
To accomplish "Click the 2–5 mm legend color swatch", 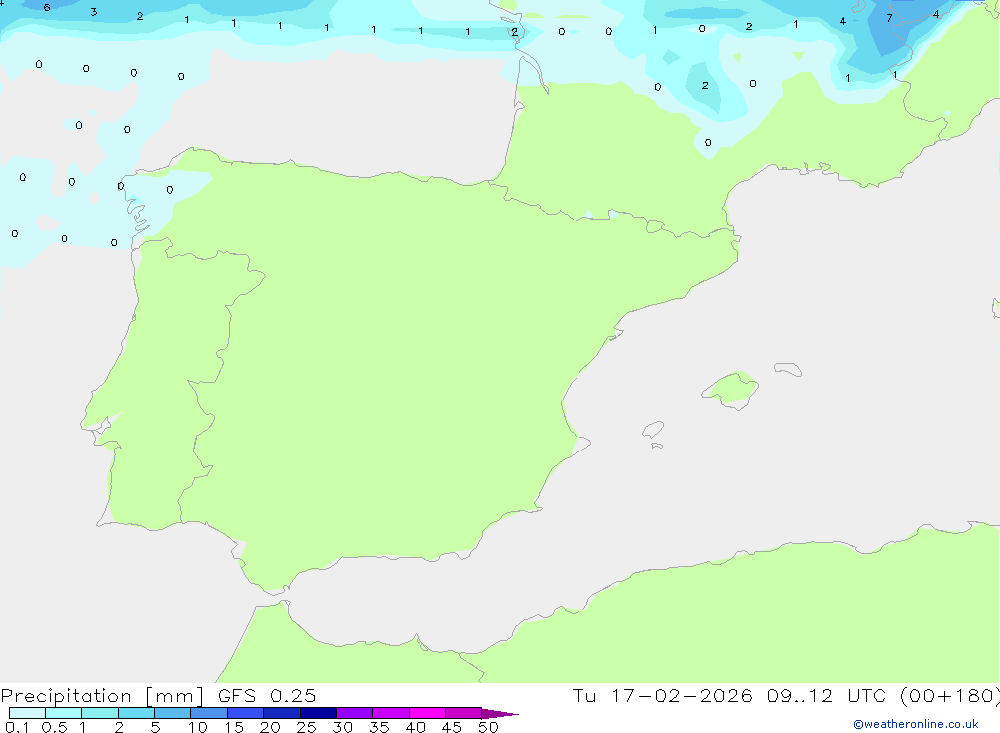I will point(136,713).
